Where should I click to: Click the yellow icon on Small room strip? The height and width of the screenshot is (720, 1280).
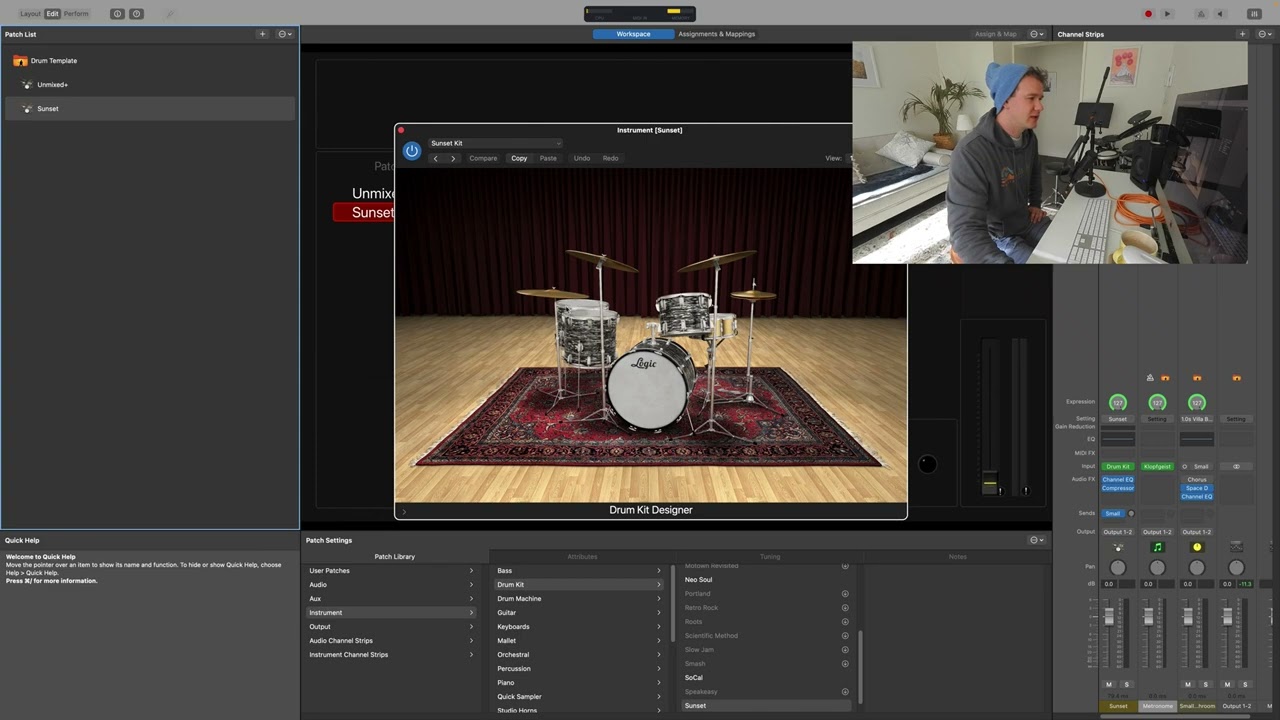tap(1196, 547)
